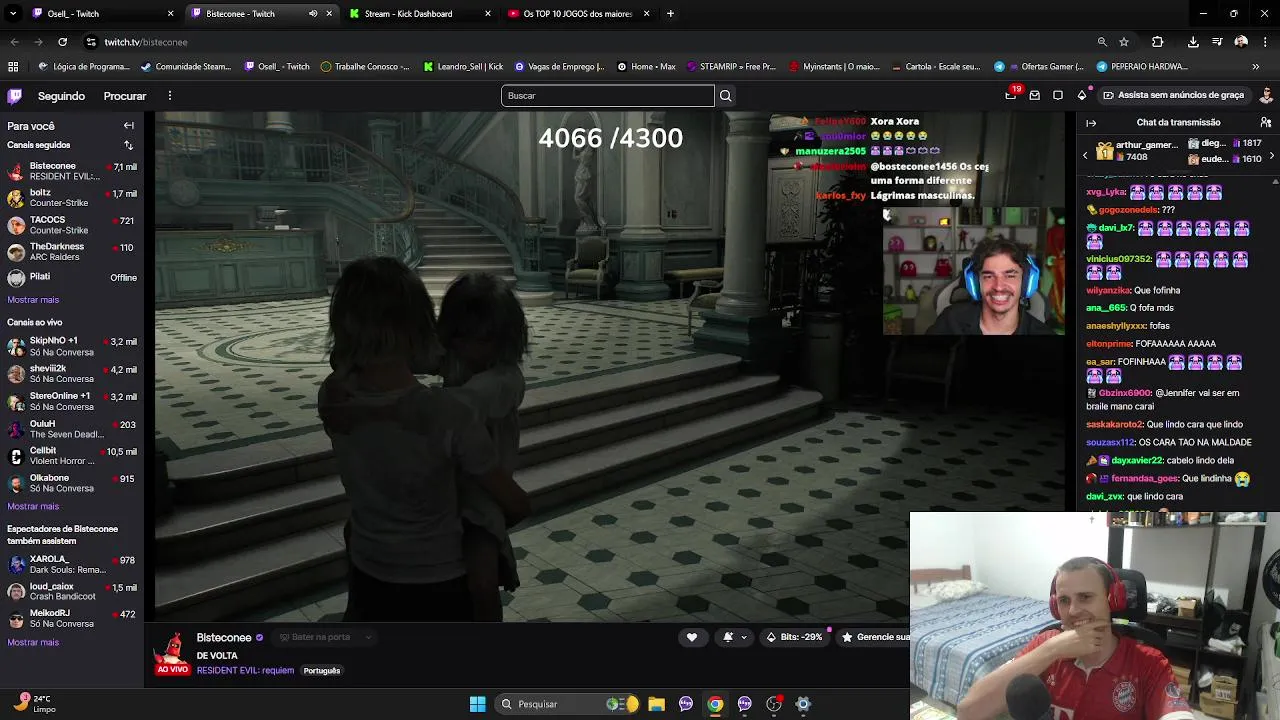Click Bisteconee's channel avatar under the stream
Viewport: 1280px width, 720px height.
(173, 650)
